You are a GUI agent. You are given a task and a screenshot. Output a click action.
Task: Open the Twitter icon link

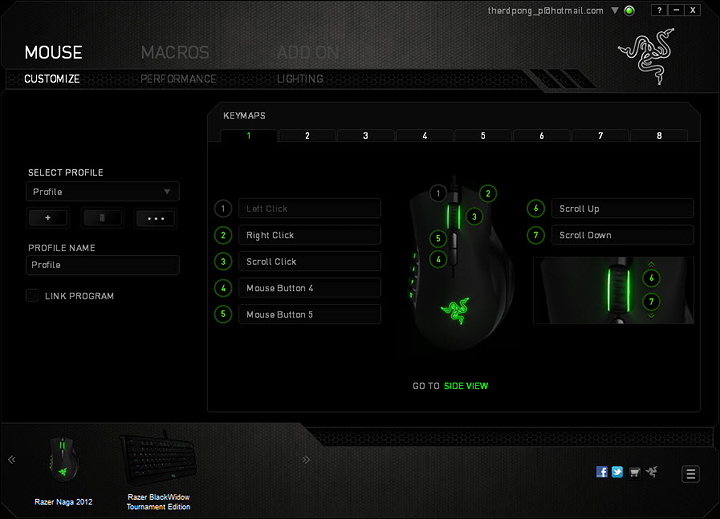click(617, 472)
